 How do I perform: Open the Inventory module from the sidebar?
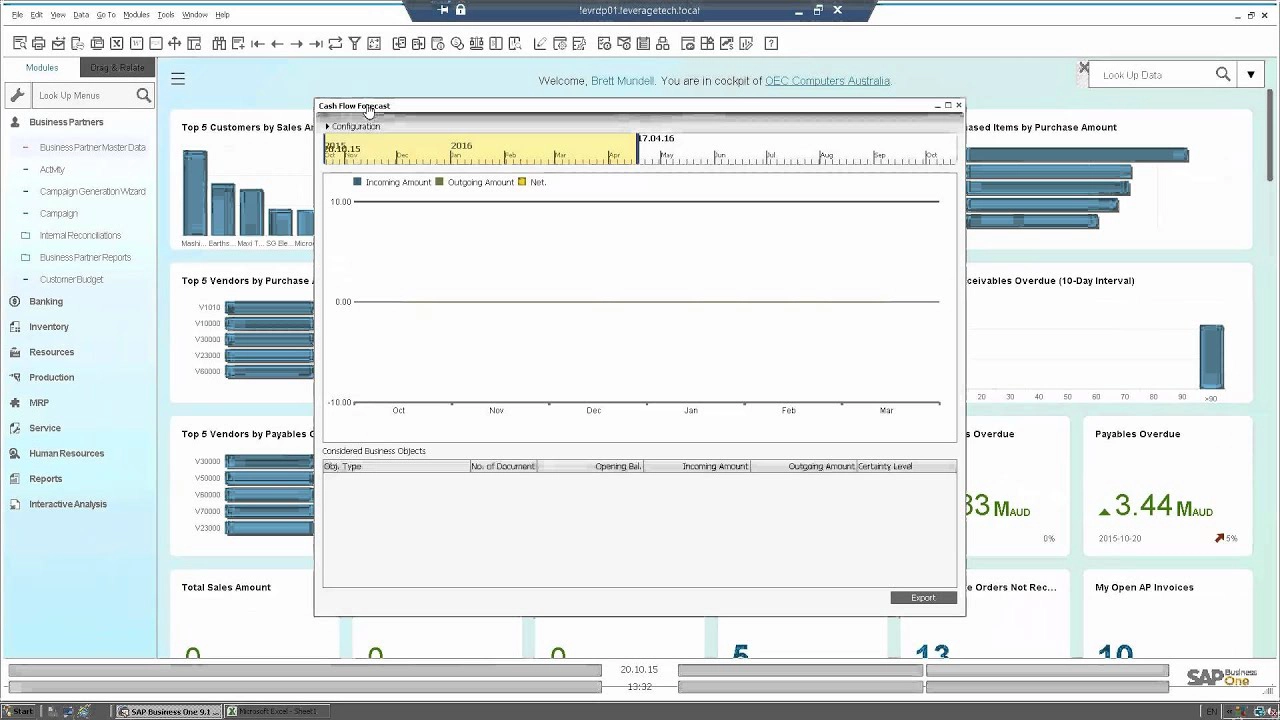[15, 326]
